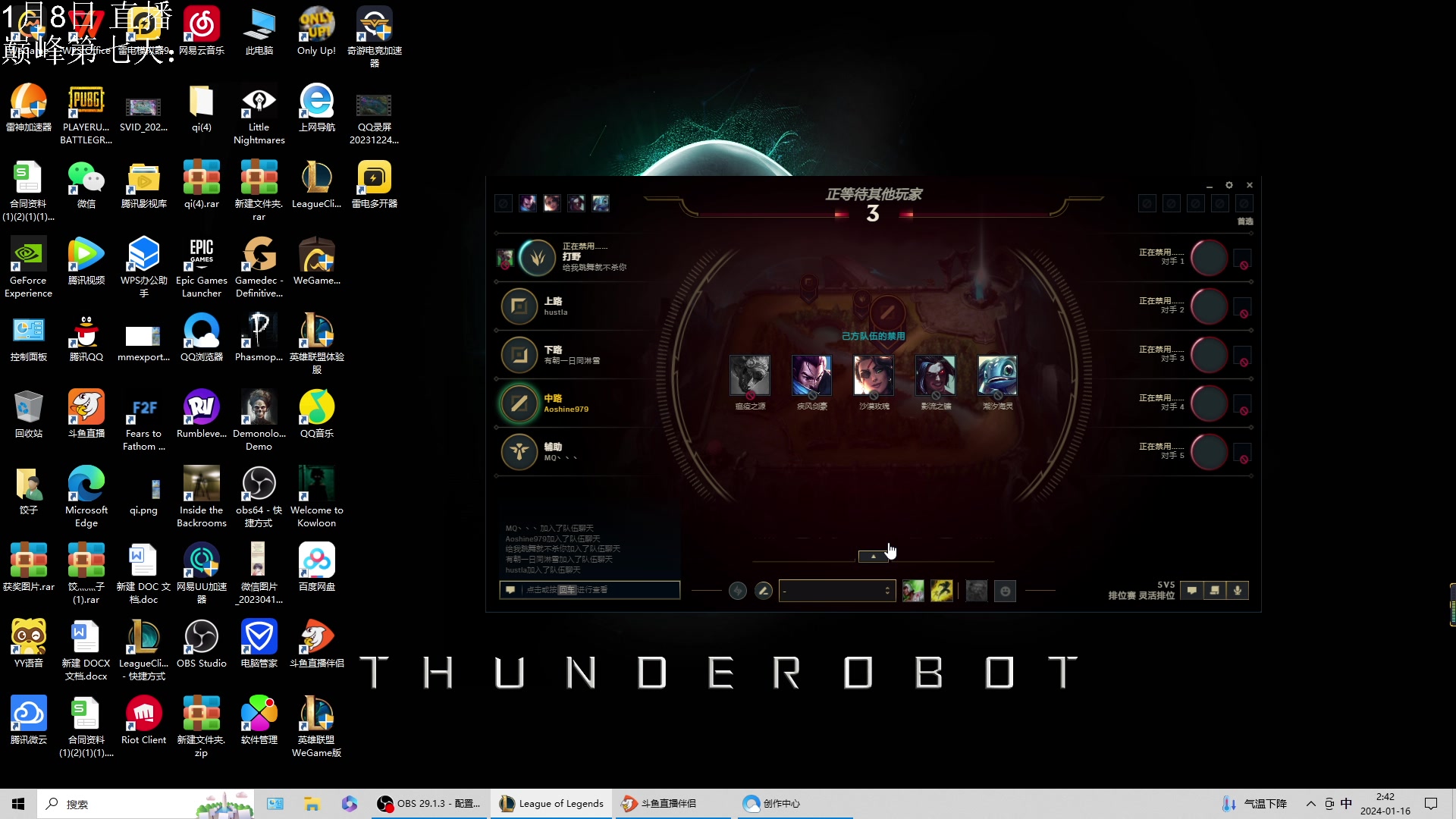Open 网易云音乐 desktop icon
The image size is (1456, 819).
(201, 31)
